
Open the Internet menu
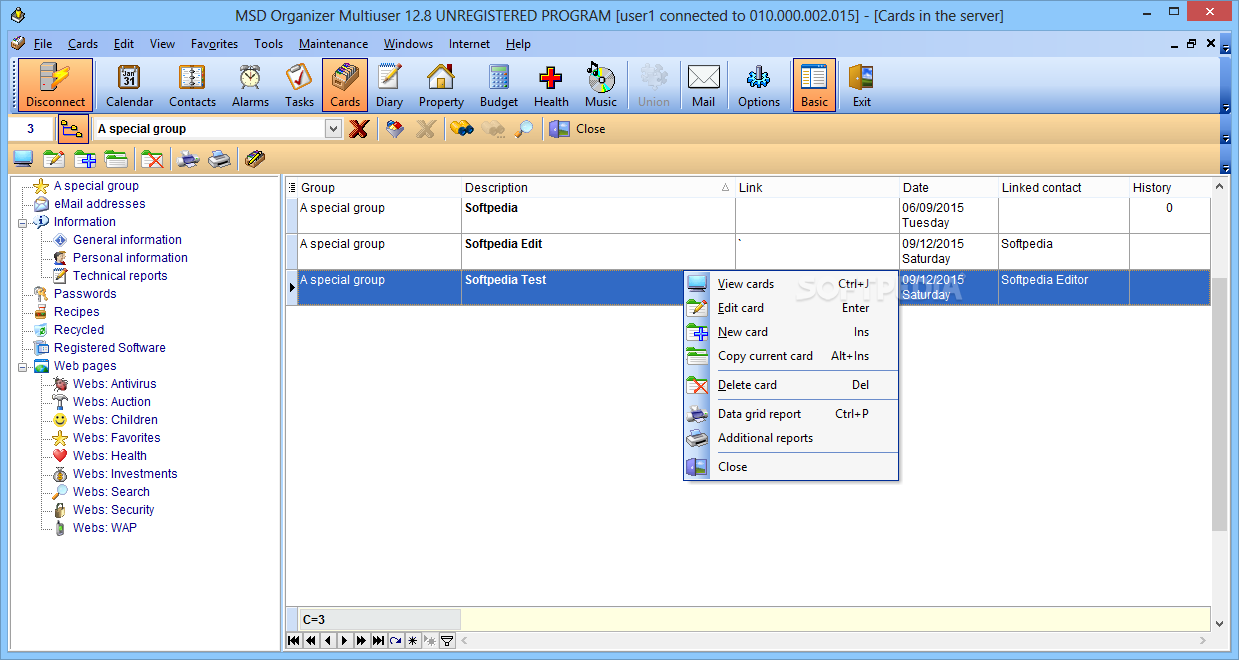[469, 44]
